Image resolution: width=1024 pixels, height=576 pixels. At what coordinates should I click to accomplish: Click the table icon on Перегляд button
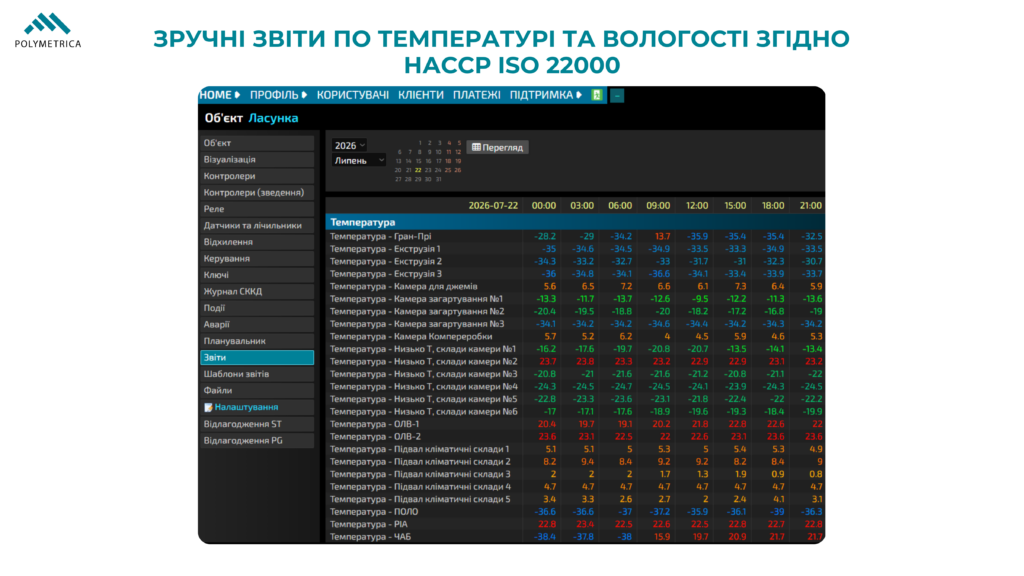click(476, 148)
